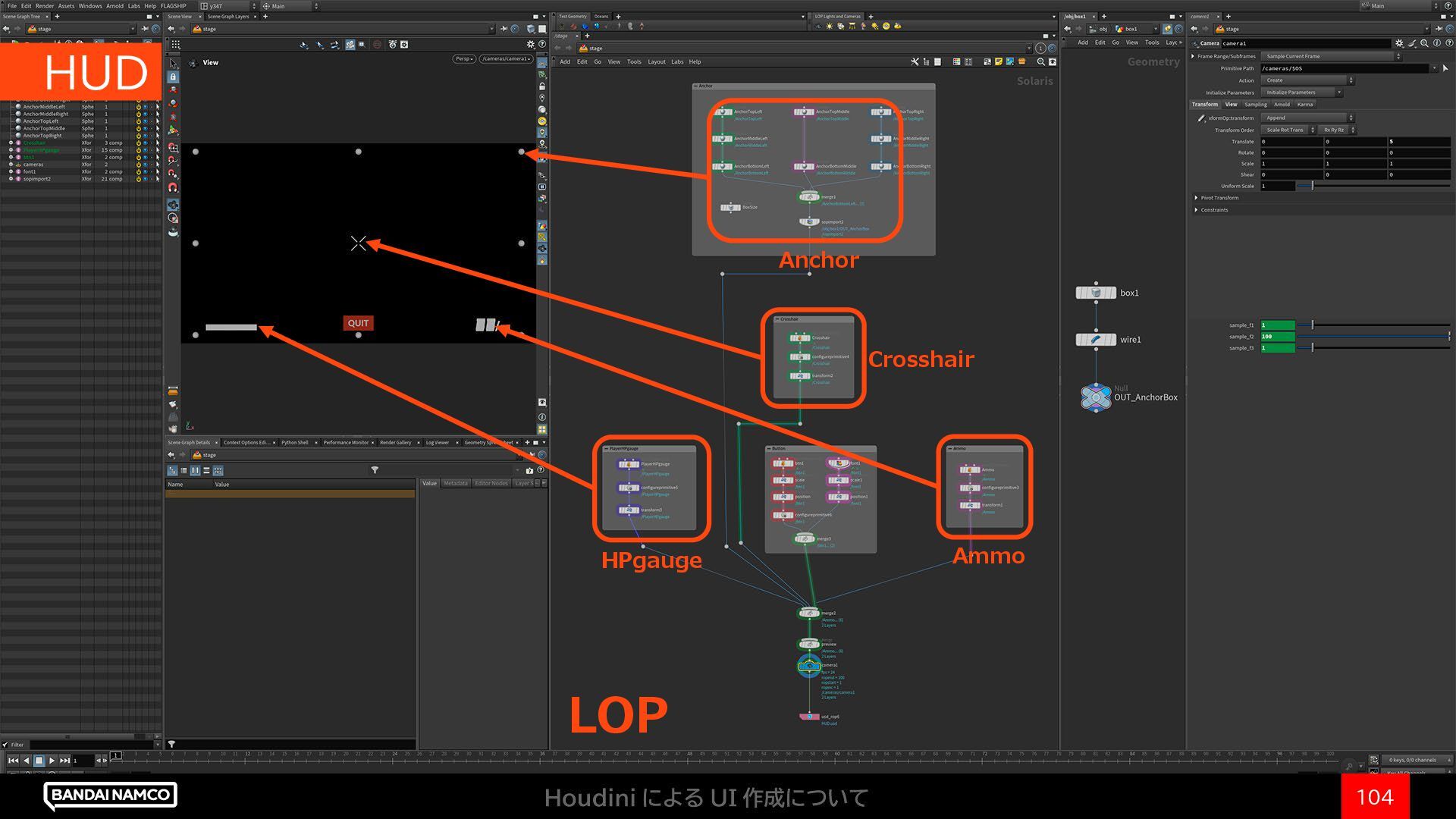Open the Python Shell tab
Image resolution: width=1456 pixels, height=819 pixels.
click(294, 442)
